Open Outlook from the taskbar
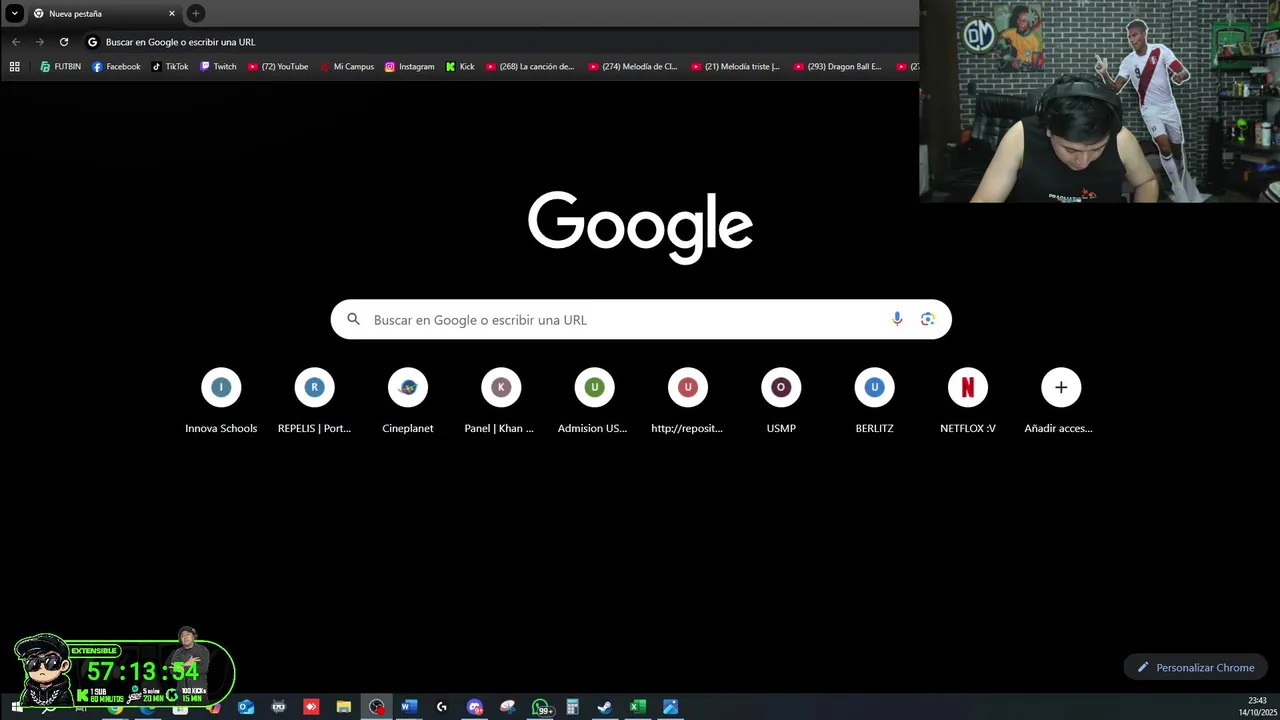 pos(246,707)
